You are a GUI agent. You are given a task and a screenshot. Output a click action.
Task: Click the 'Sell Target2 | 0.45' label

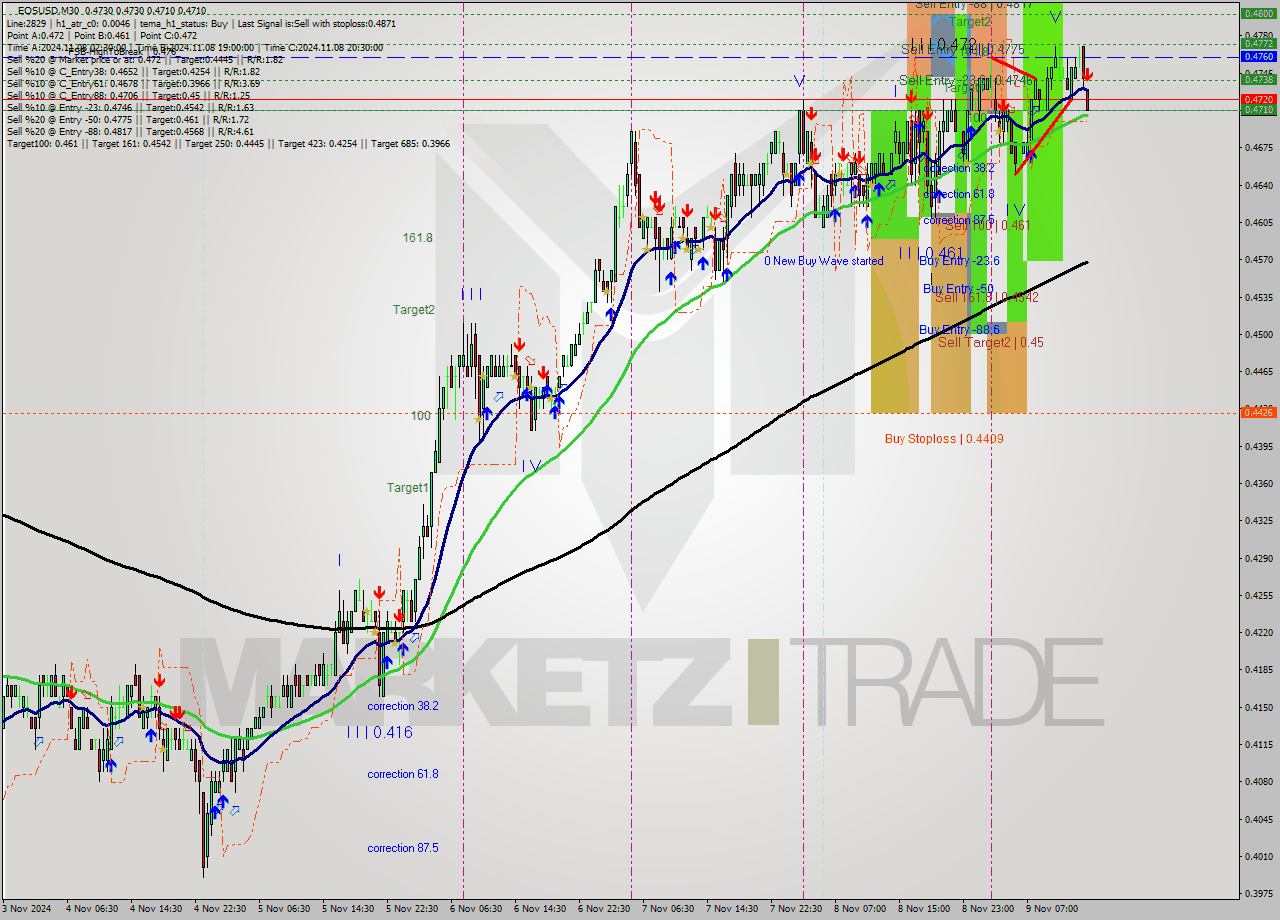991,342
